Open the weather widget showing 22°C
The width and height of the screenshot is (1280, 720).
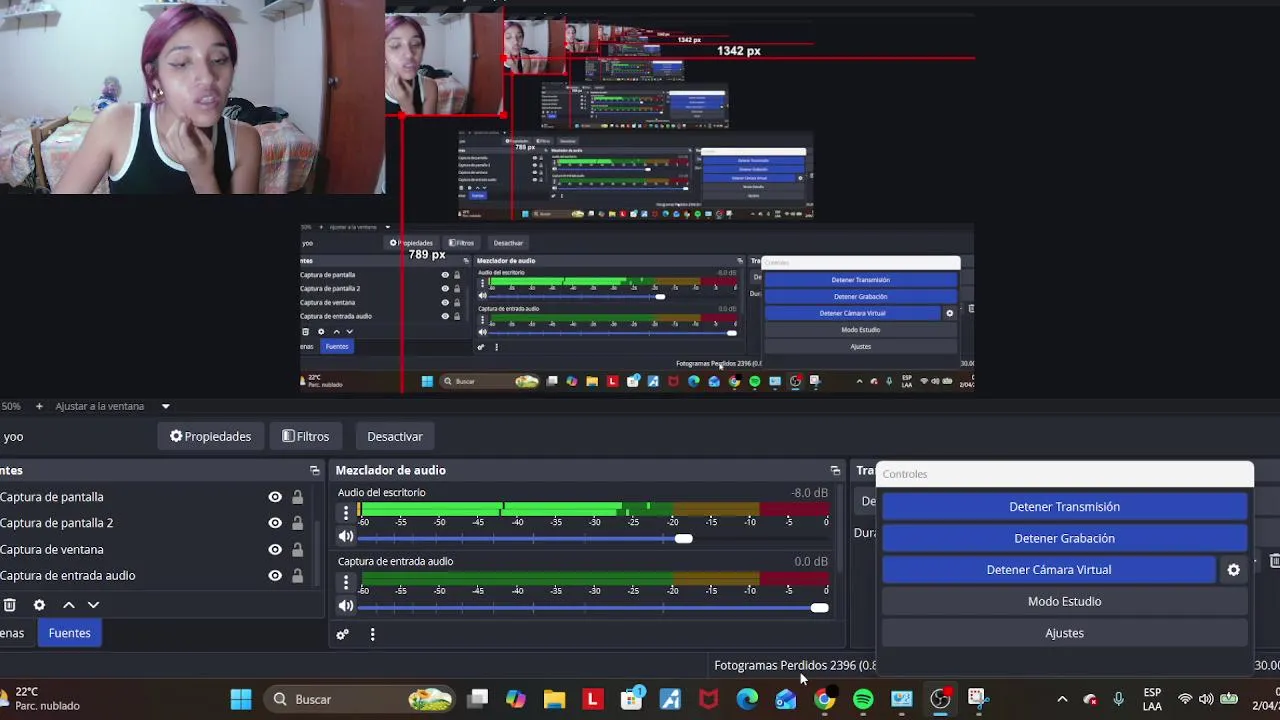42,698
